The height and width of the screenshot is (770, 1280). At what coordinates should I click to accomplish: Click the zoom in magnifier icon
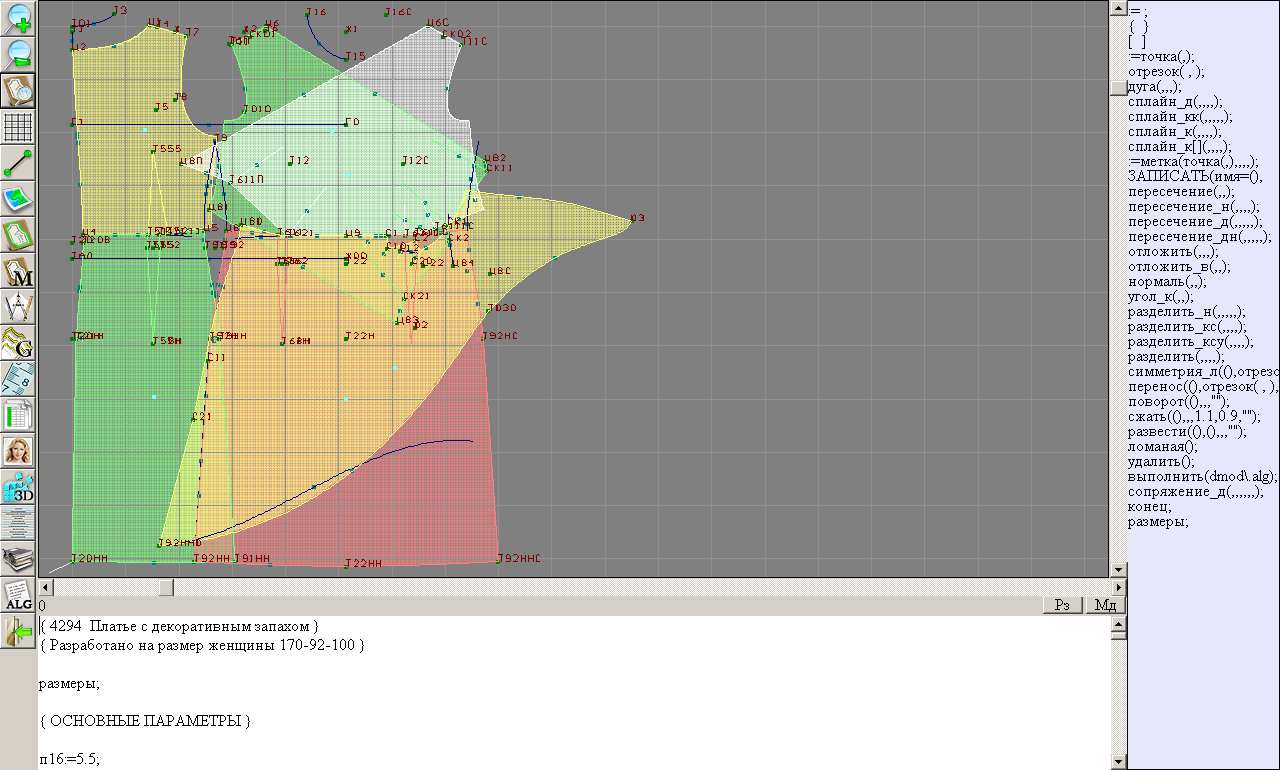[x=19, y=18]
